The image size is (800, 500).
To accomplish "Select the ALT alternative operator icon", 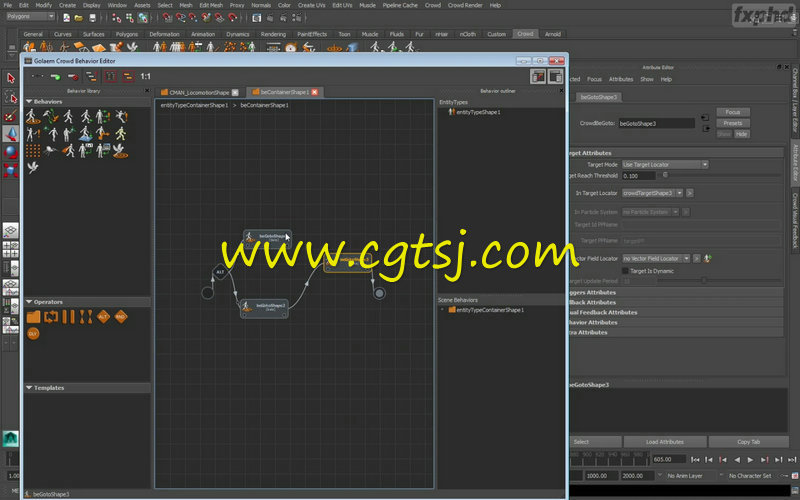I will [103, 317].
